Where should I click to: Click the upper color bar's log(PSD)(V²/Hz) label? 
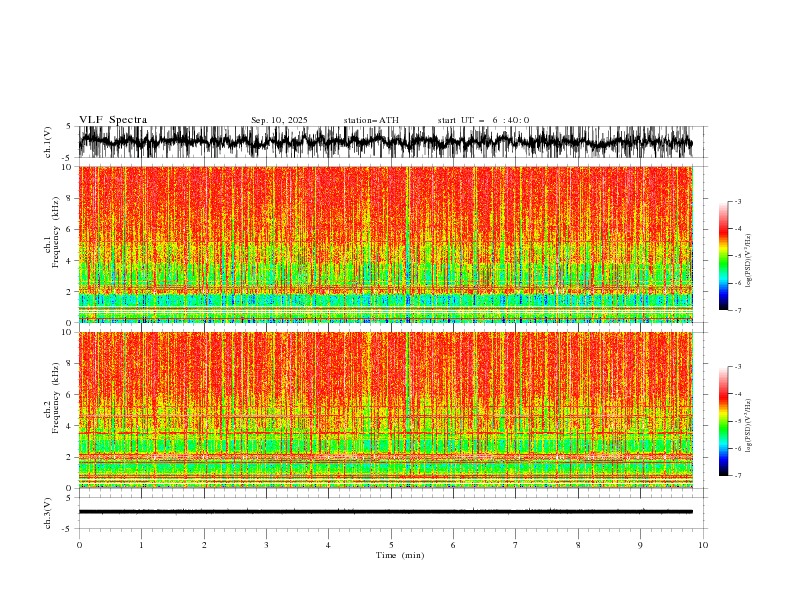(x=749, y=261)
